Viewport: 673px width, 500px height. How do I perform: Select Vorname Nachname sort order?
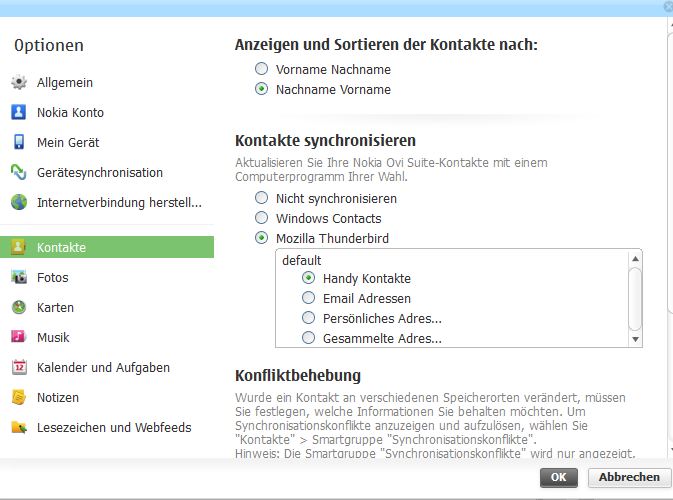pos(261,69)
